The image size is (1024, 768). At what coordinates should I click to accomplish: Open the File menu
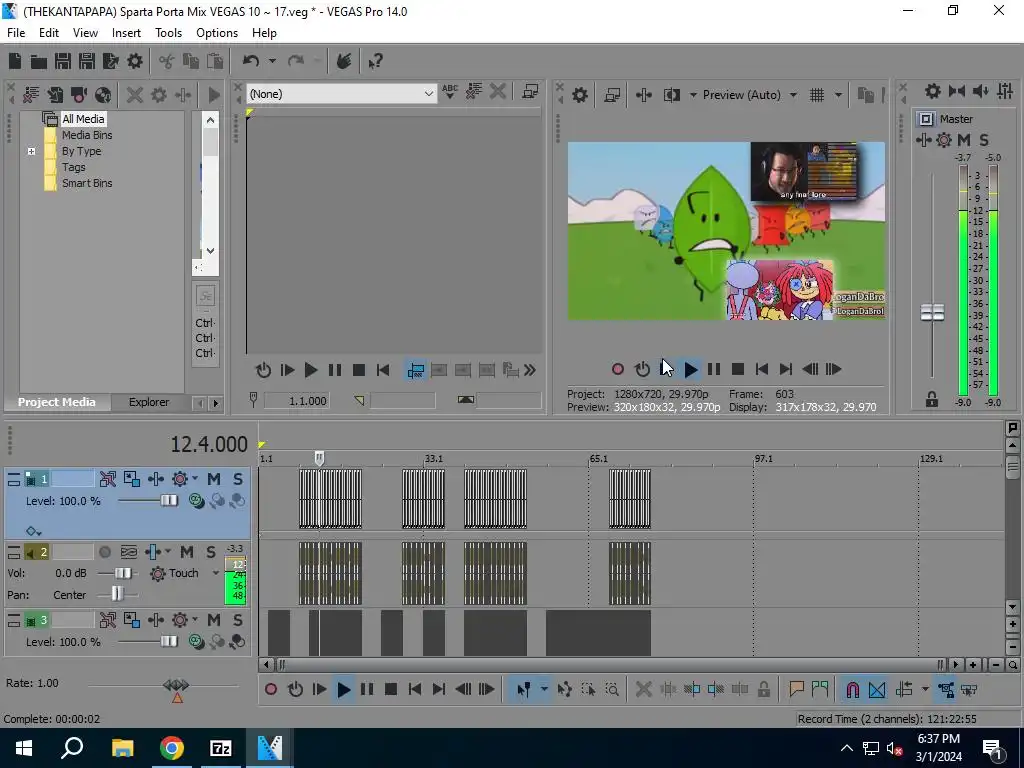[x=16, y=33]
